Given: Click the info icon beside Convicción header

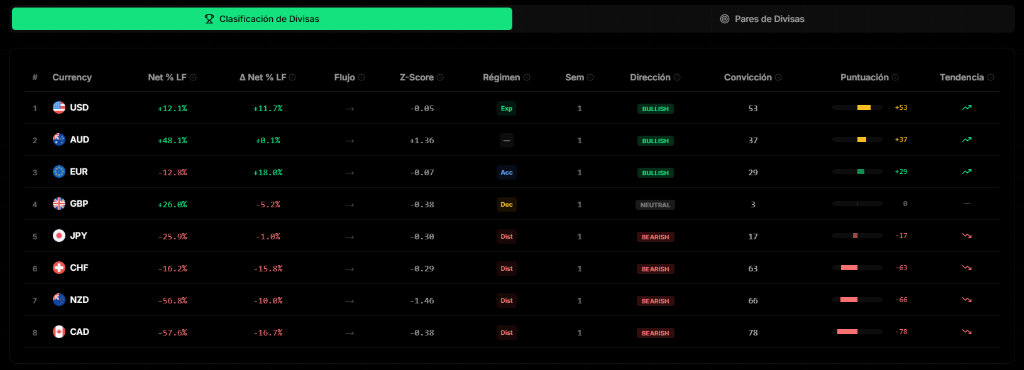Looking at the screenshot, I should tap(778, 78).
